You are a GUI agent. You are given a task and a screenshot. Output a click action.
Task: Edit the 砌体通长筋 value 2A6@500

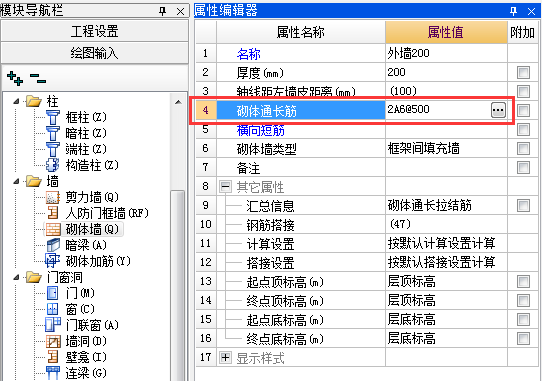(x=438, y=110)
